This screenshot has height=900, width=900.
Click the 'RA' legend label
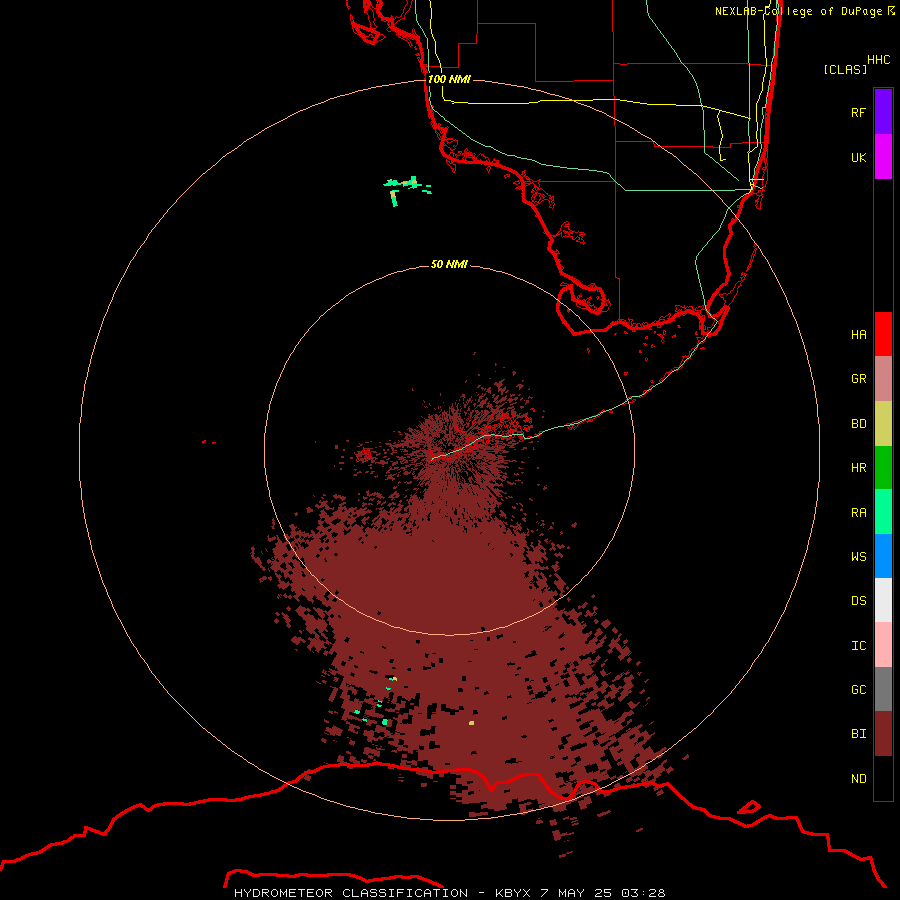tap(858, 513)
